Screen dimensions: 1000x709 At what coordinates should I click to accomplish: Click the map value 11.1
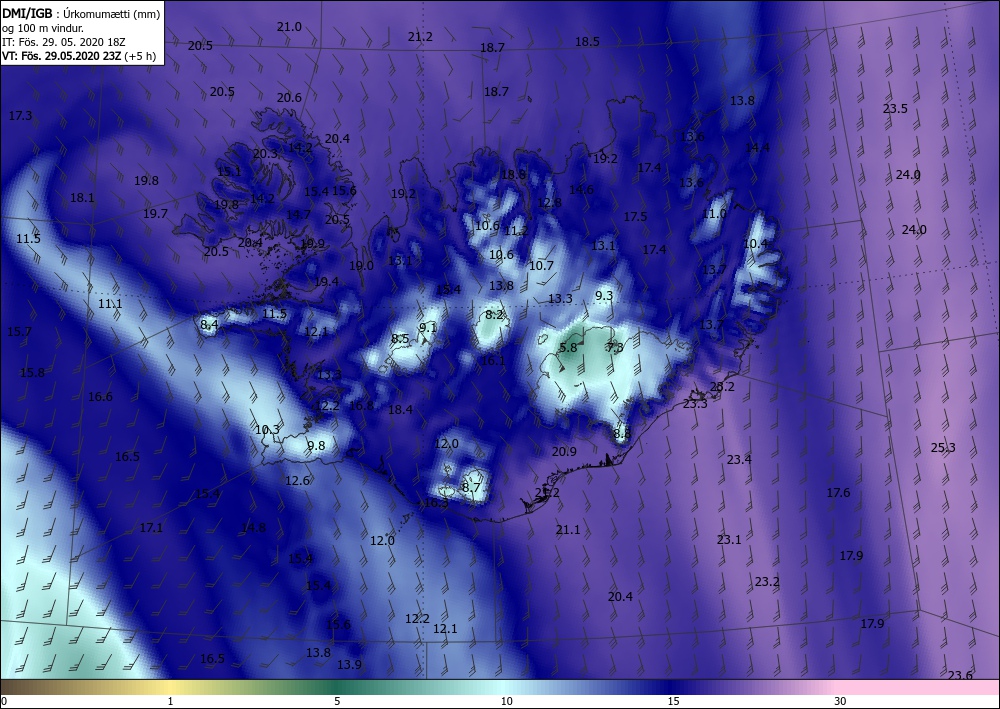110,303
